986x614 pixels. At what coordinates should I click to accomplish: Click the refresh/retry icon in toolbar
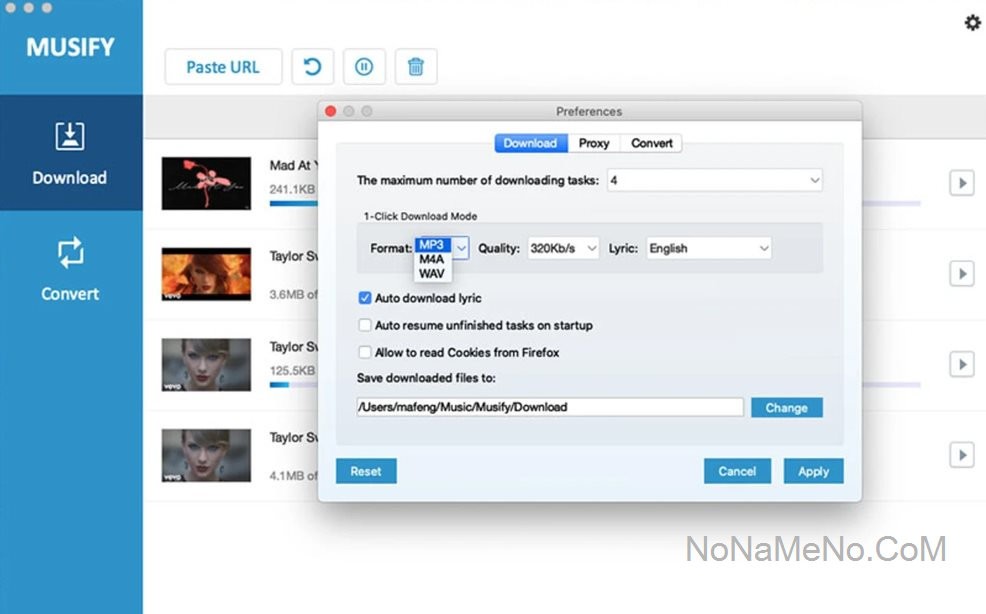(312, 67)
